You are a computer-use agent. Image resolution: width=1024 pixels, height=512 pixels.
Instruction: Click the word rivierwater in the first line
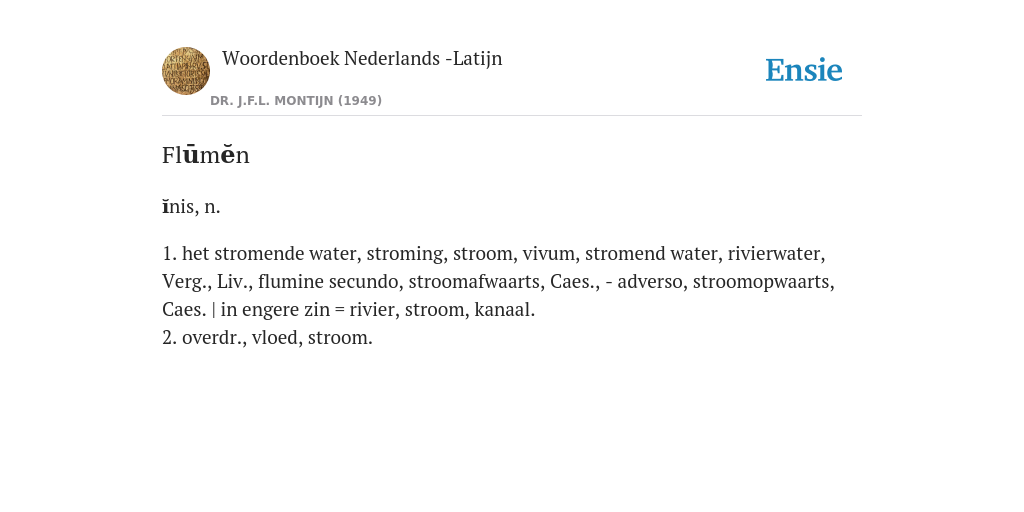click(774, 253)
